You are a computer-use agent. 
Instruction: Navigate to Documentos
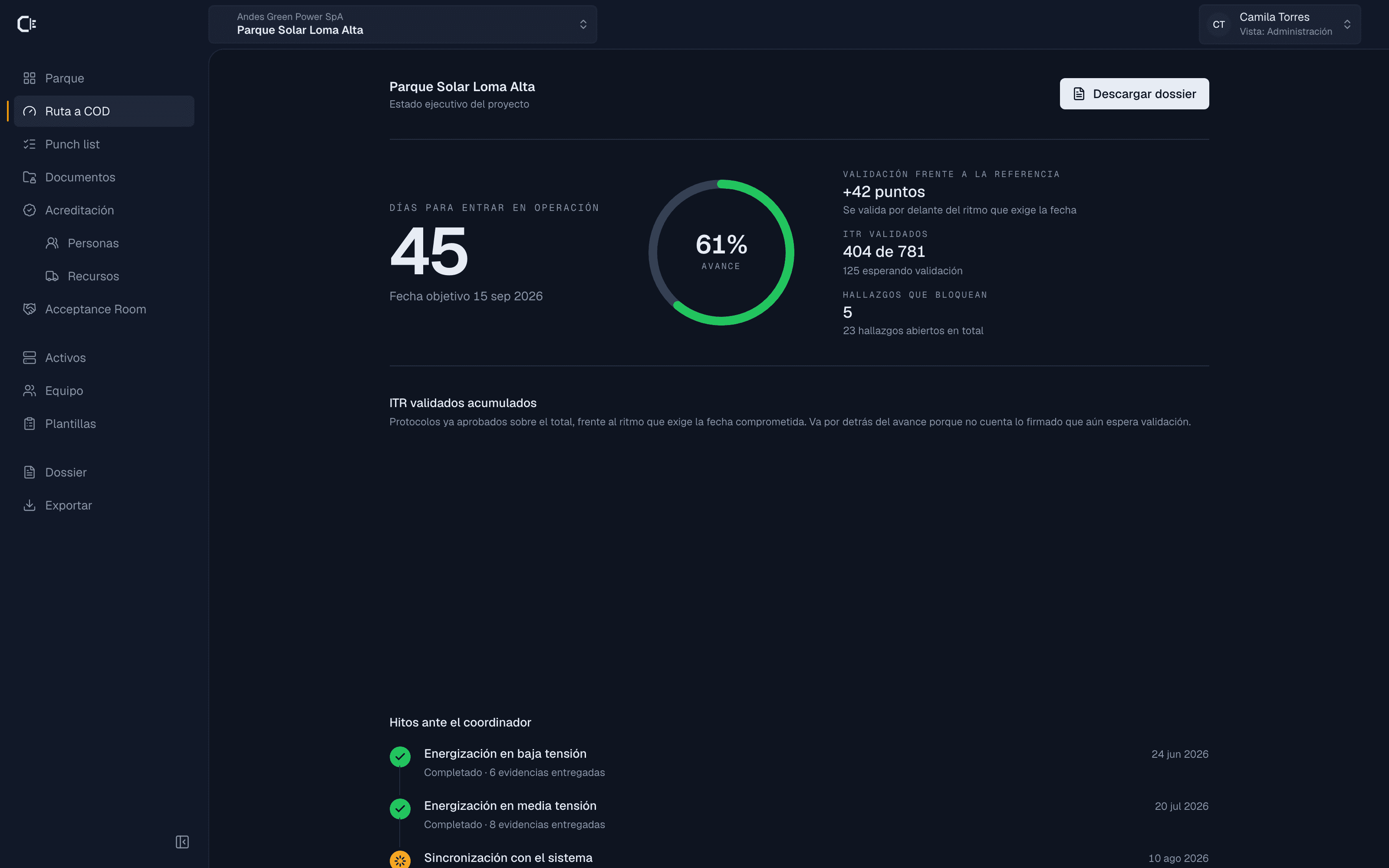click(104, 178)
